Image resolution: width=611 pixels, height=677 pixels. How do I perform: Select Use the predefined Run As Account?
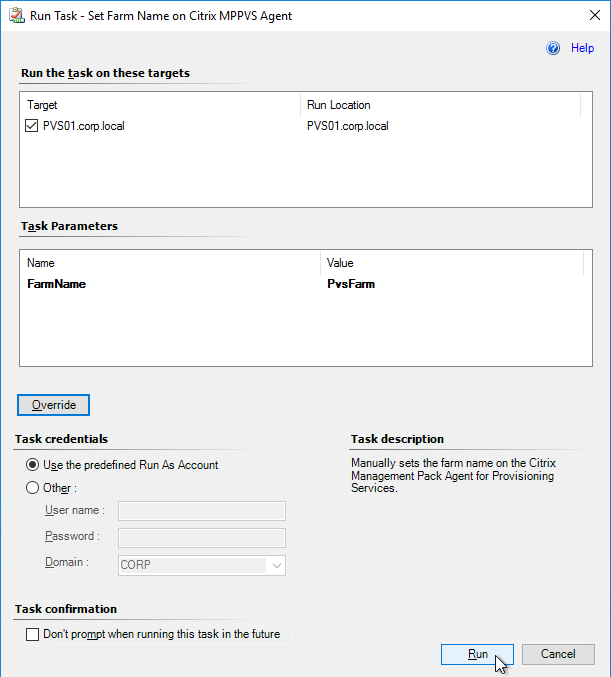pos(32,465)
